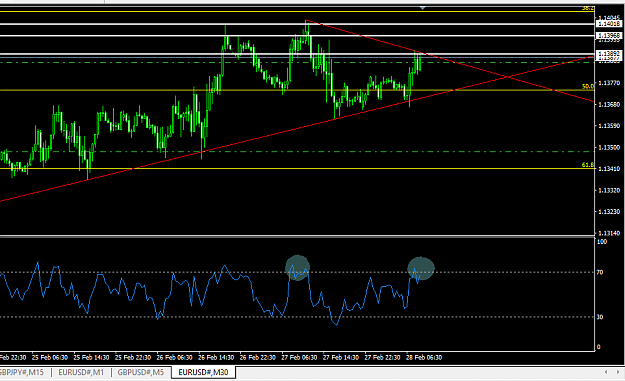This screenshot has width=625, height=381.
Task: Click the 26 Feb 06:30 time label
Action: (x=175, y=357)
